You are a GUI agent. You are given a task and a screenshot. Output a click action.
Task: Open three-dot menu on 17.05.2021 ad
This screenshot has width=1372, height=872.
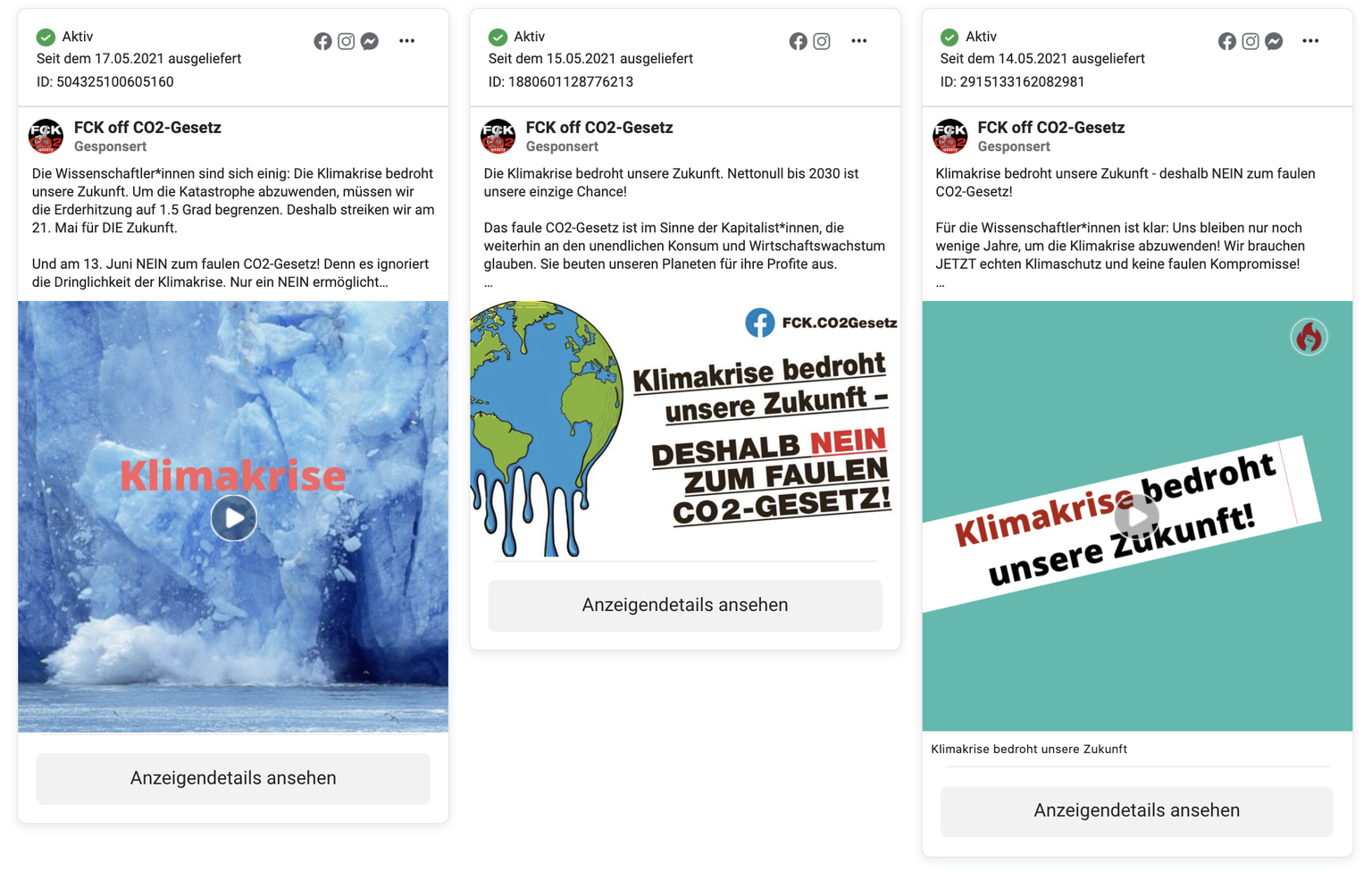(407, 41)
